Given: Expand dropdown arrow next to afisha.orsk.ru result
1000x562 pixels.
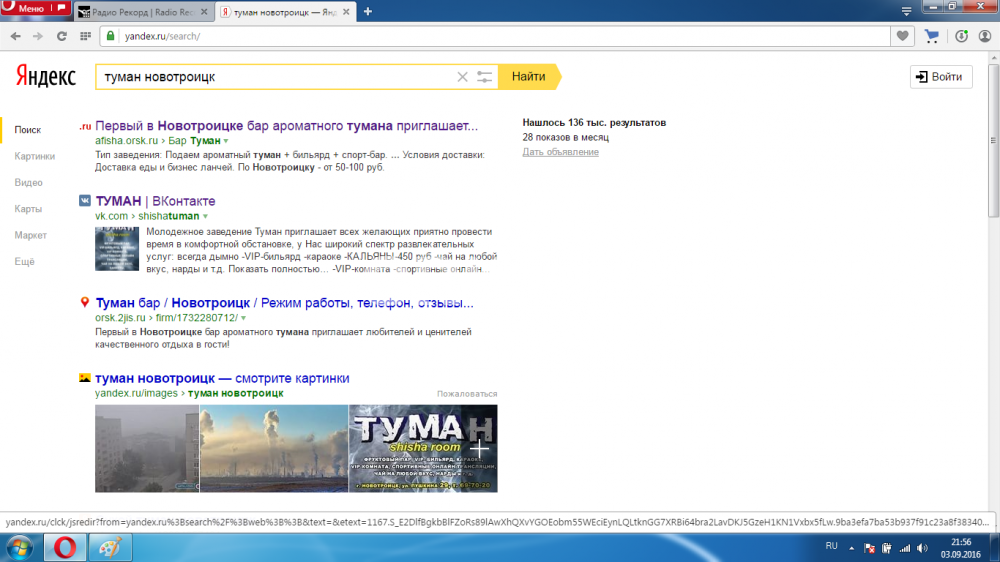Looking at the screenshot, I should click(227, 141).
